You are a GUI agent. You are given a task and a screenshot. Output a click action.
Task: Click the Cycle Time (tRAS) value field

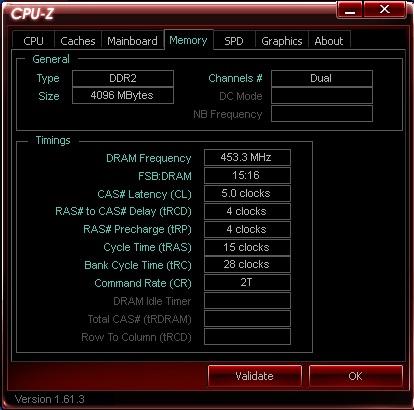click(247, 247)
